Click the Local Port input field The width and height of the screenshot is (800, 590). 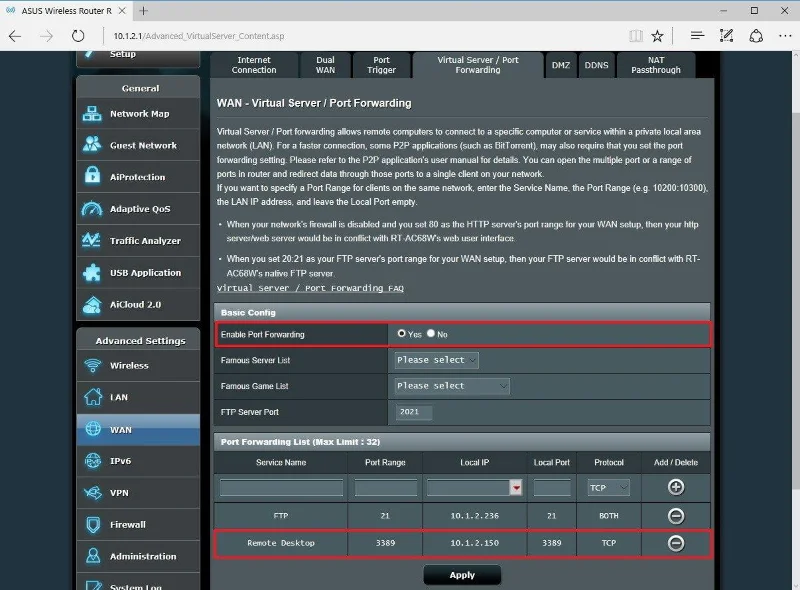[x=552, y=487]
